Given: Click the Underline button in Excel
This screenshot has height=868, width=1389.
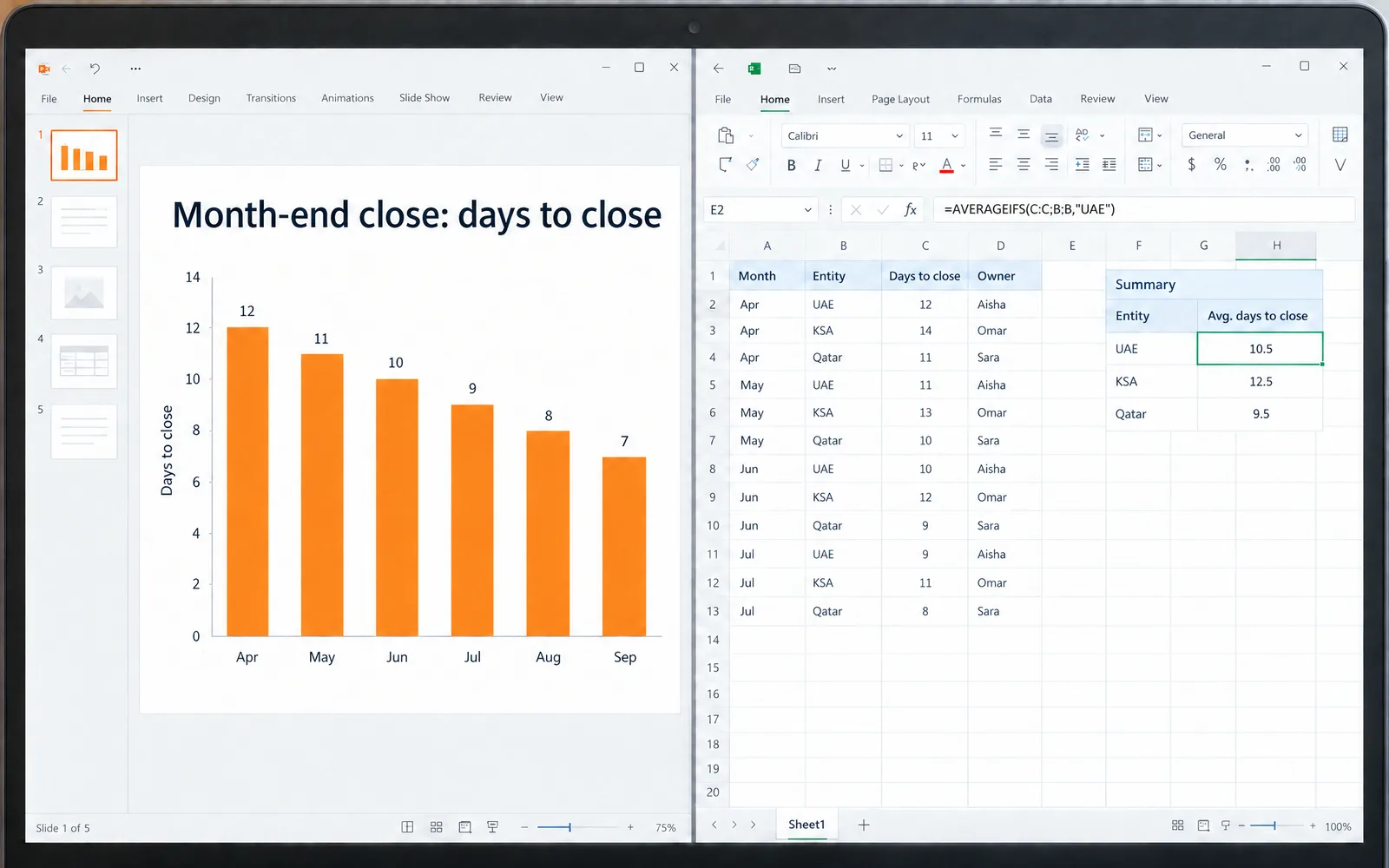Looking at the screenshot, I should (x=845, y=165).
